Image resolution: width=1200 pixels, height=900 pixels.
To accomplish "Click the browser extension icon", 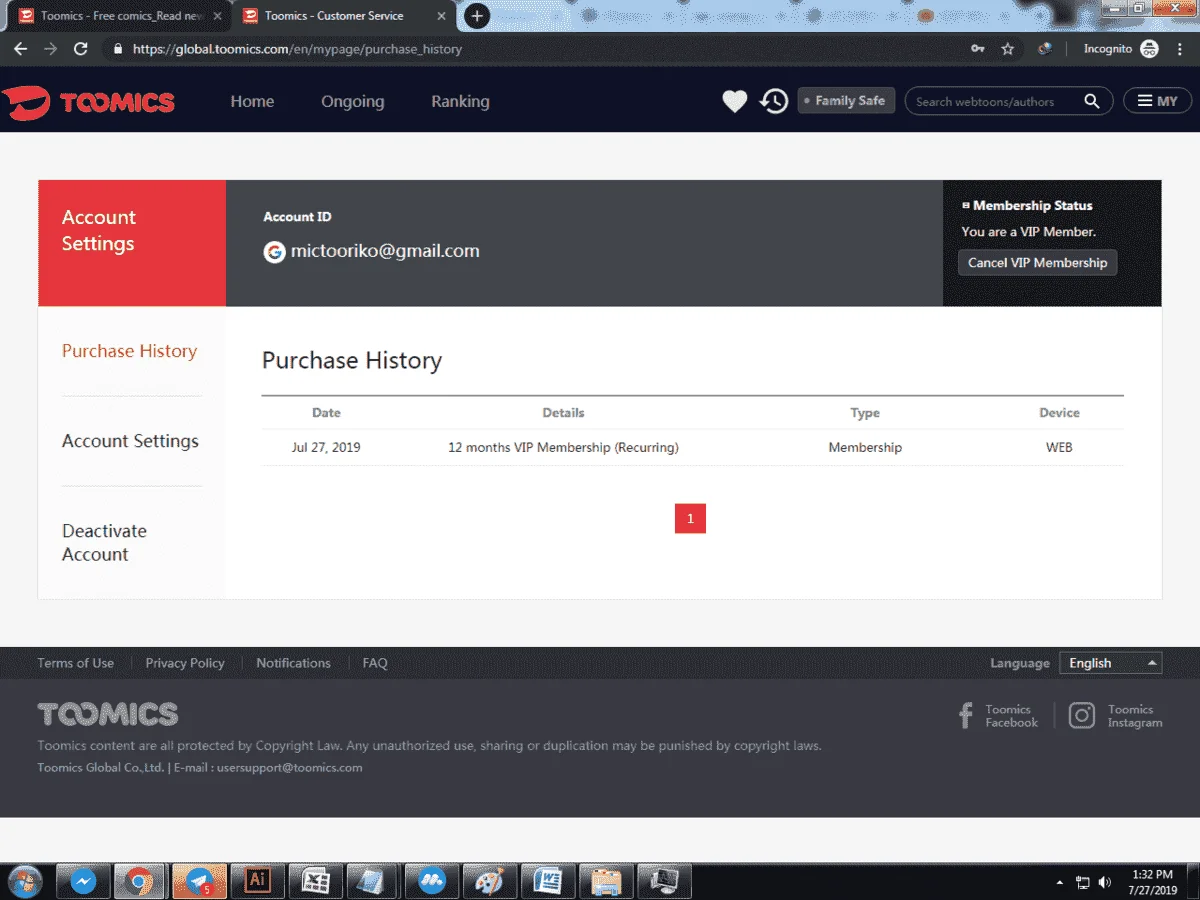I will click(1044, 48).
